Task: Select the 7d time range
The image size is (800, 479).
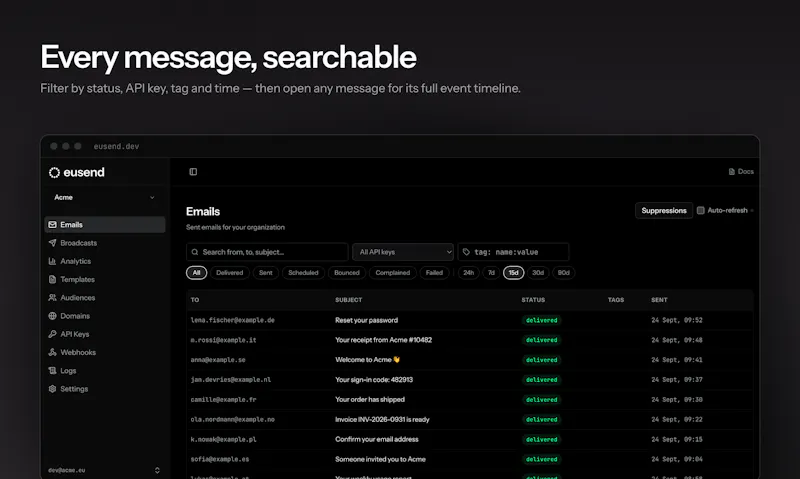Action: coord(491,273)
